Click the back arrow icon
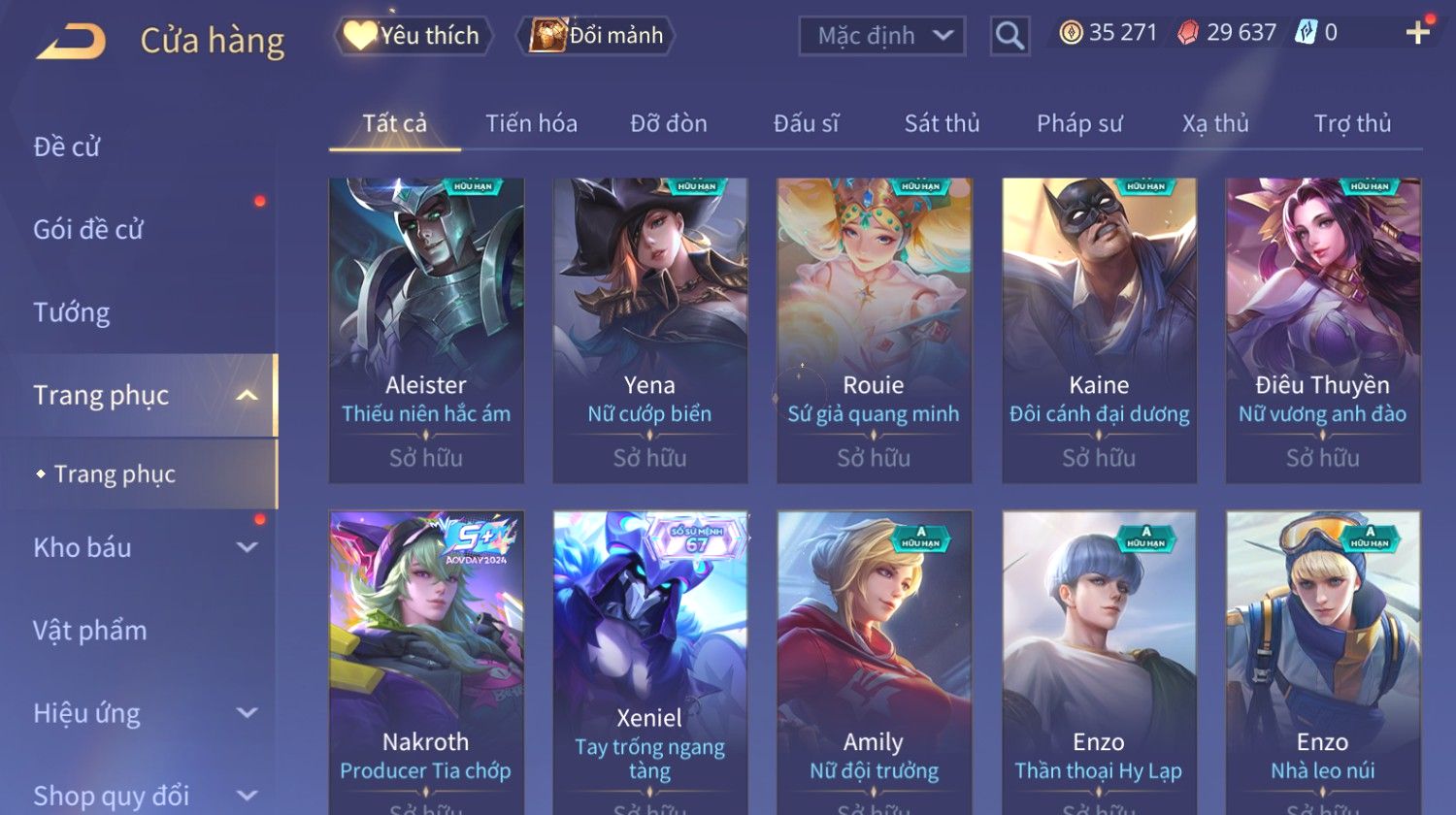 click(71, 42)
